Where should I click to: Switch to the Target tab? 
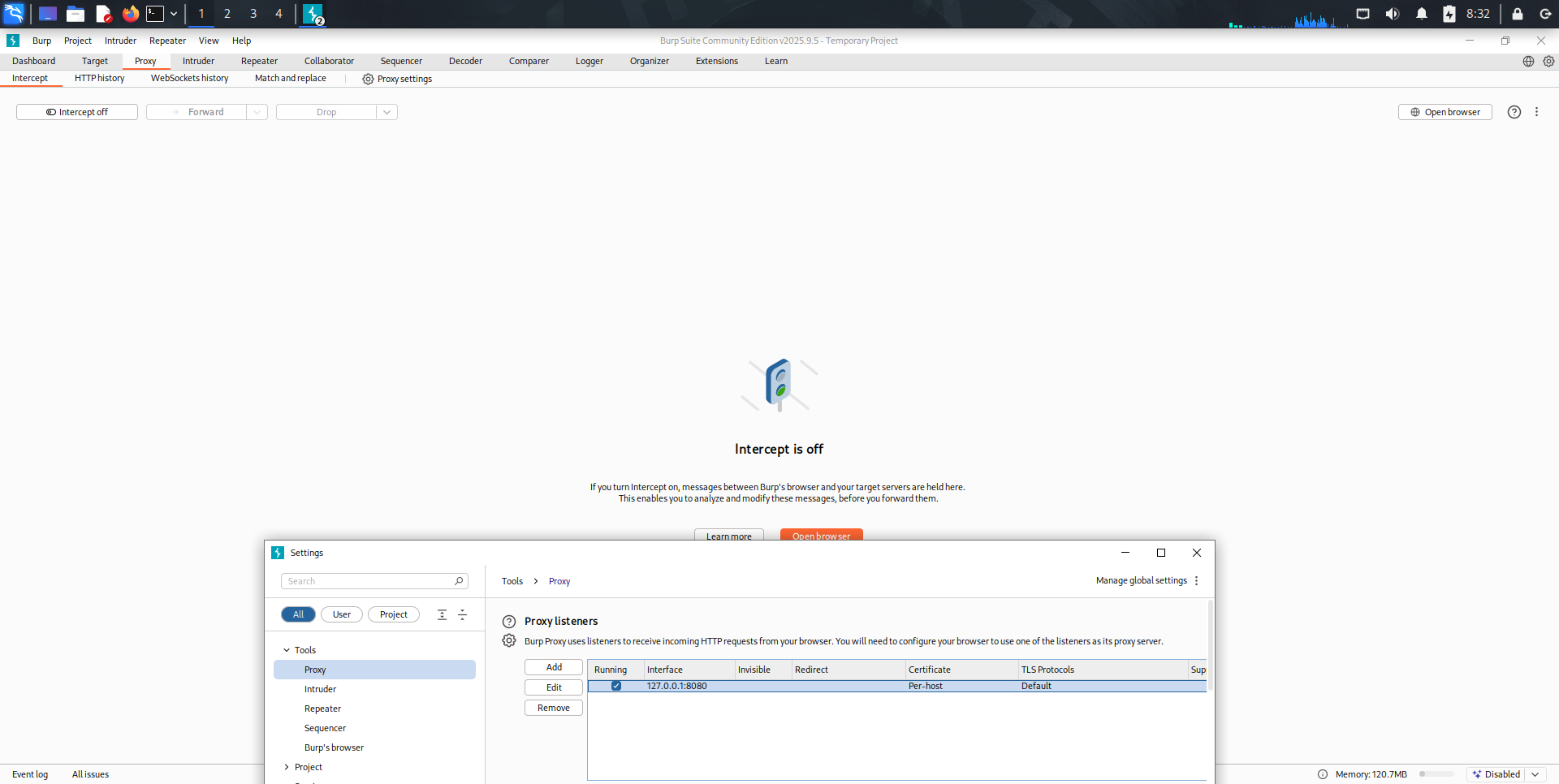[95, 61]
